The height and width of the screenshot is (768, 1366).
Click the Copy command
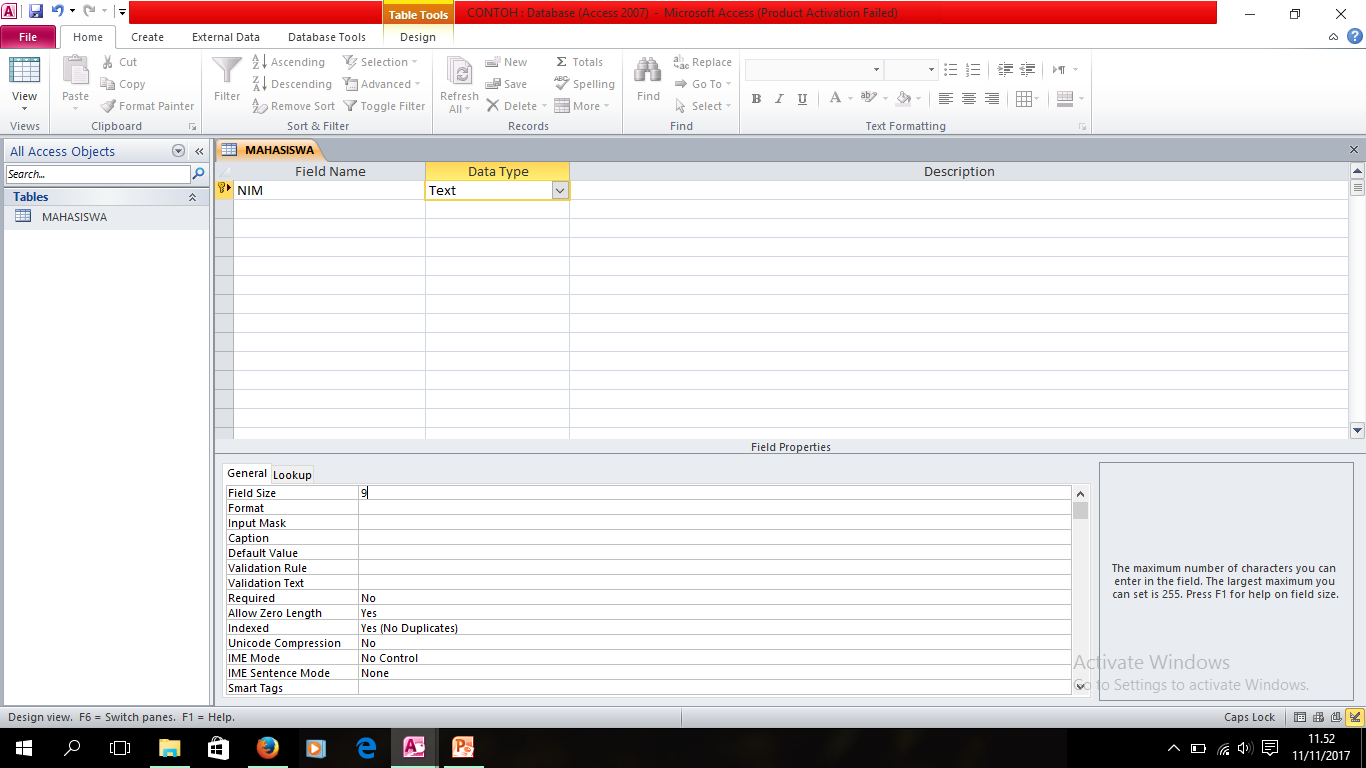pyautogui.click(x=123, y=84)
